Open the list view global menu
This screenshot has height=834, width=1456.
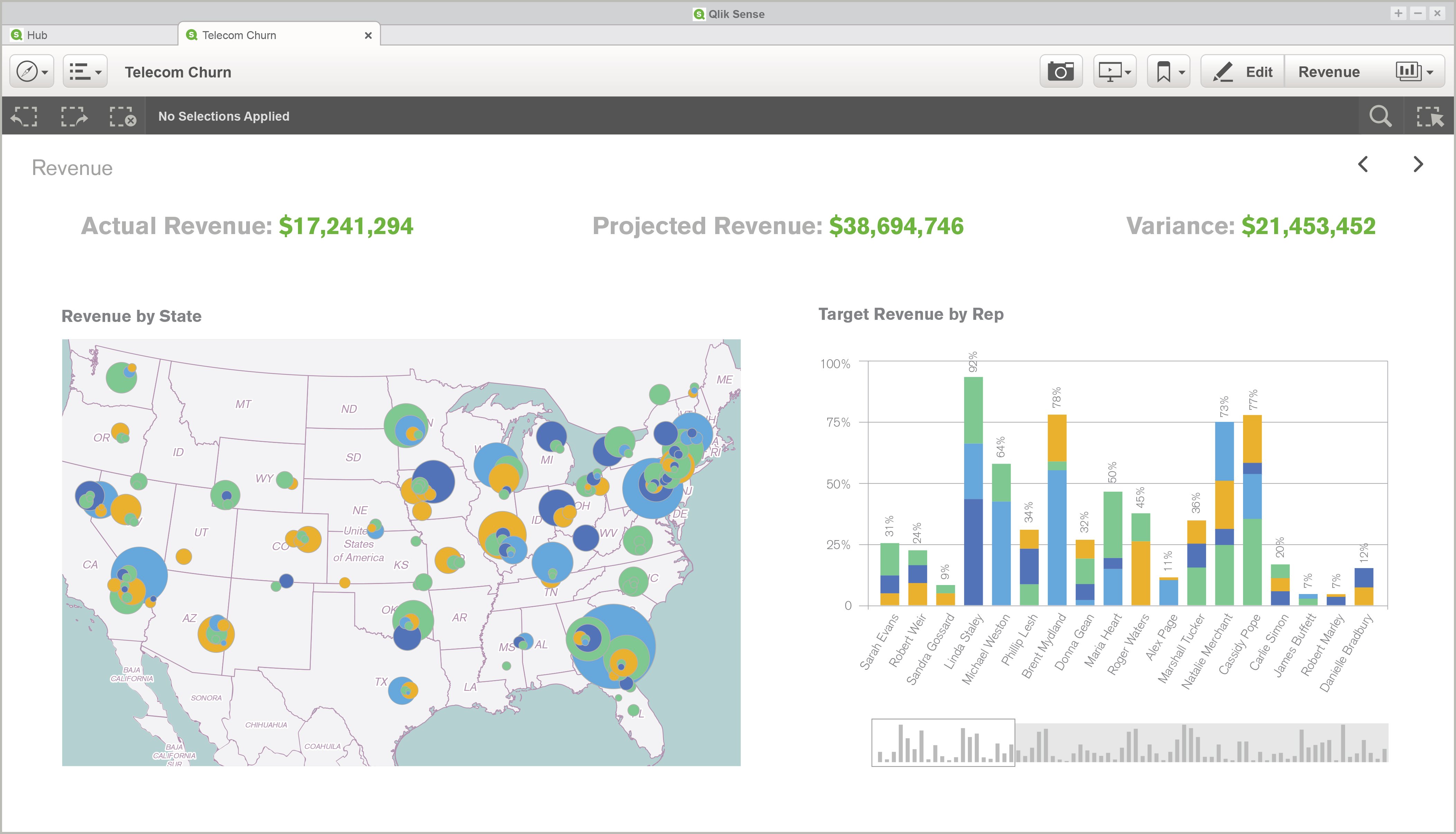pos(85,72)
